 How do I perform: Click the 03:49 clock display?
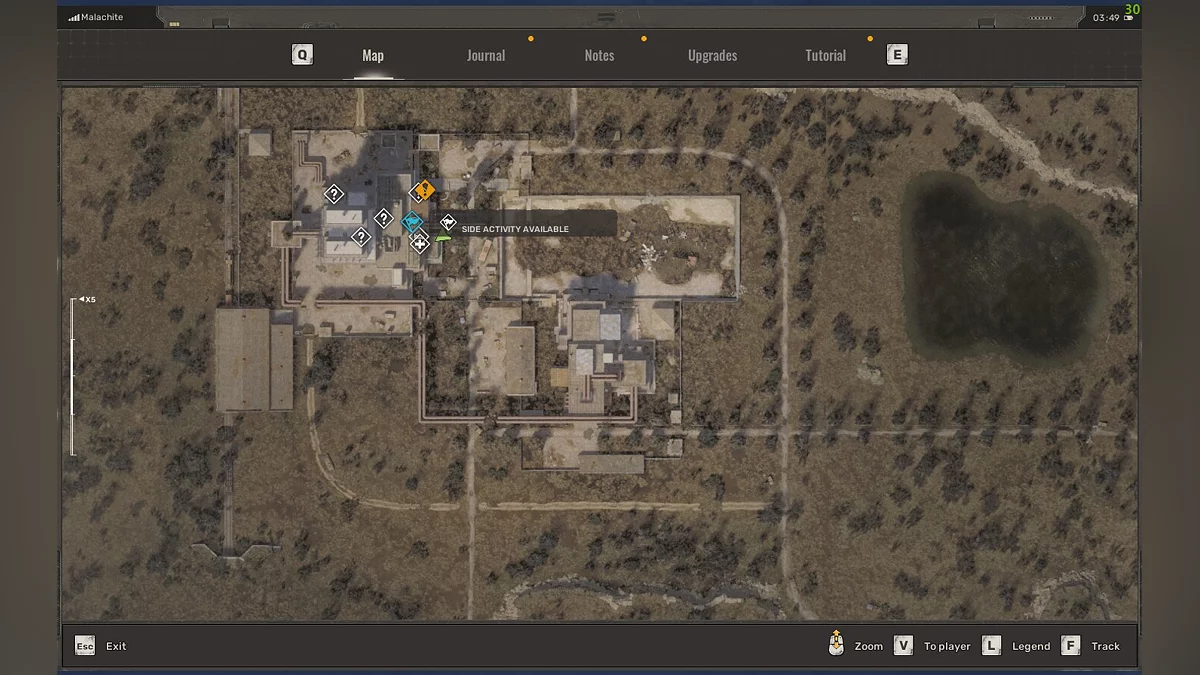click(1106, 18)
